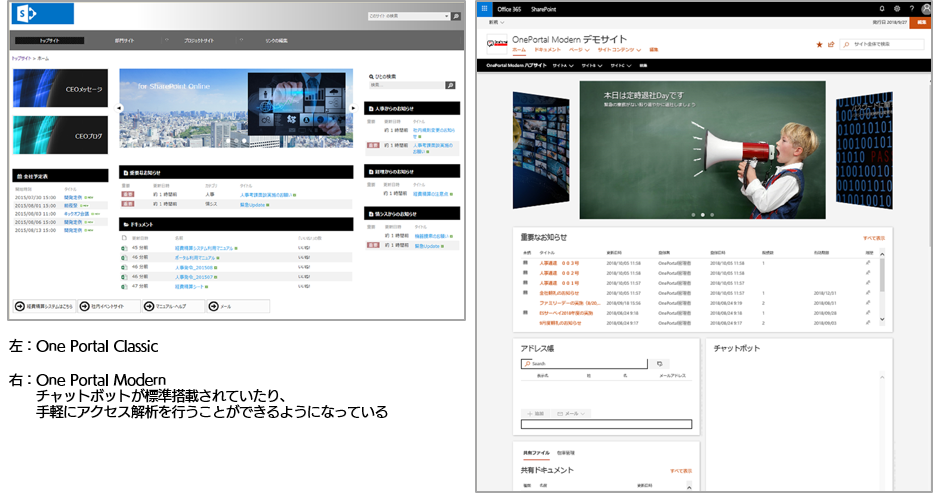Click the classic SharePoint logo

tap(43, 14)
